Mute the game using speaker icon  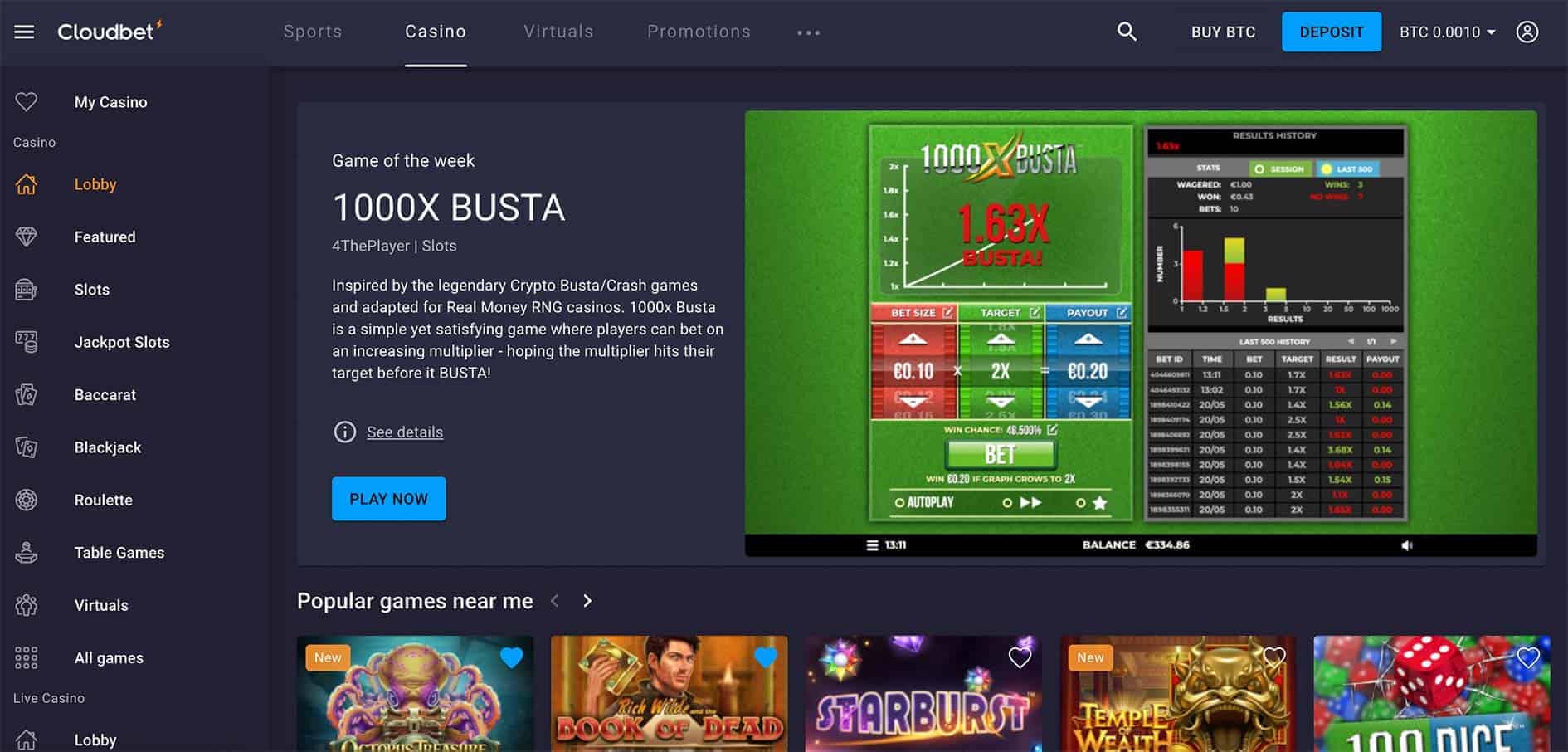(1407, 545)
